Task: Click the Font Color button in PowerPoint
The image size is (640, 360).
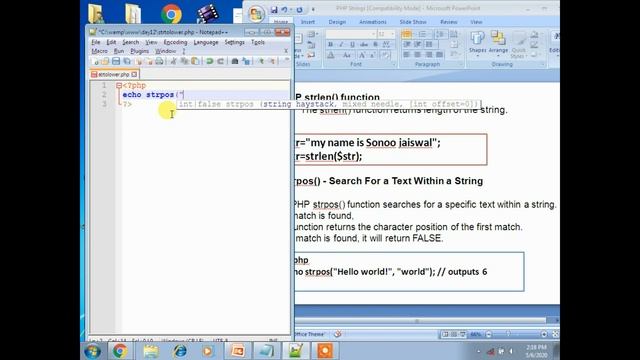Action: (x=331, y=55)
